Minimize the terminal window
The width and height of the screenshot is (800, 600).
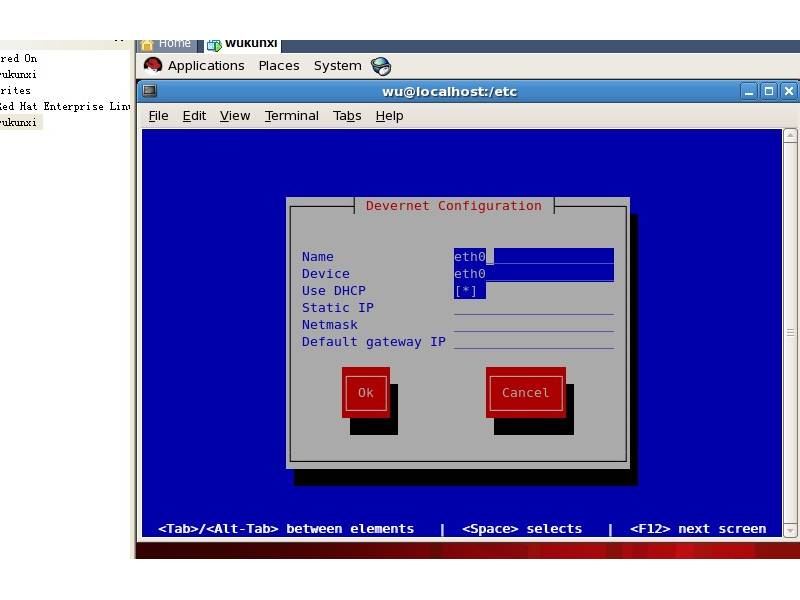point(750,91)
